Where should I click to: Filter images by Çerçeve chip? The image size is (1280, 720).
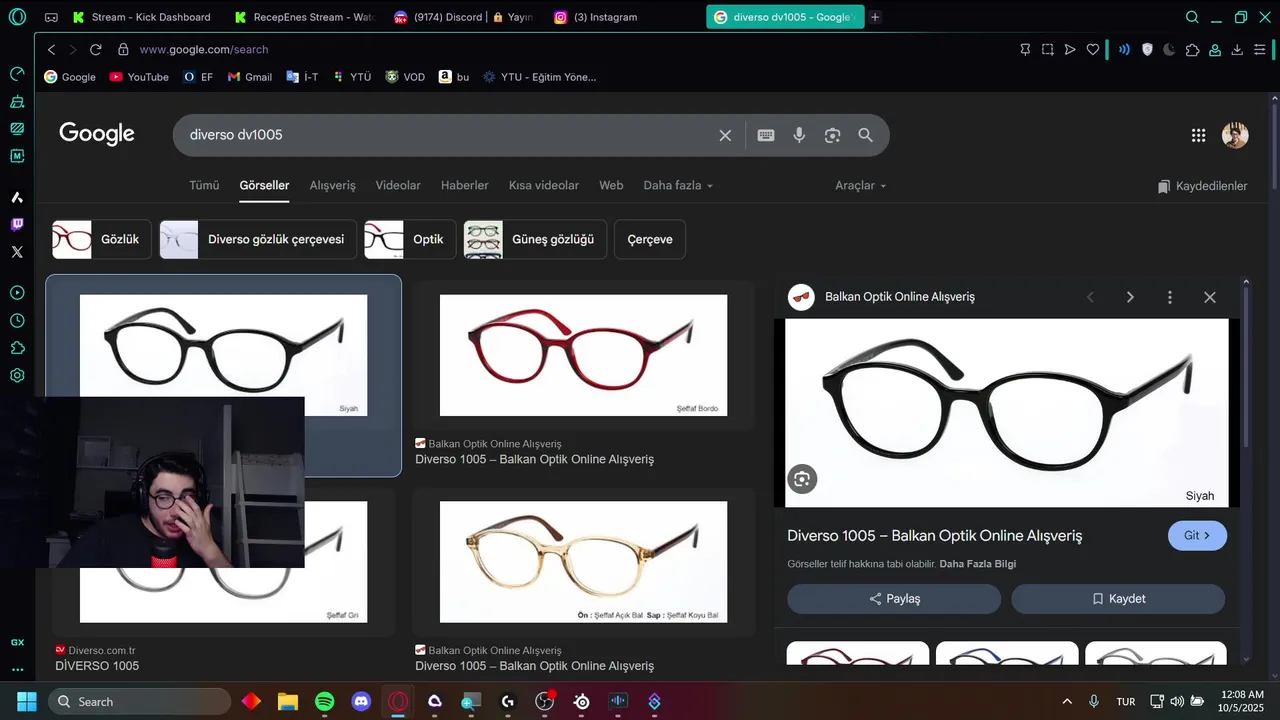coord(650,239)
